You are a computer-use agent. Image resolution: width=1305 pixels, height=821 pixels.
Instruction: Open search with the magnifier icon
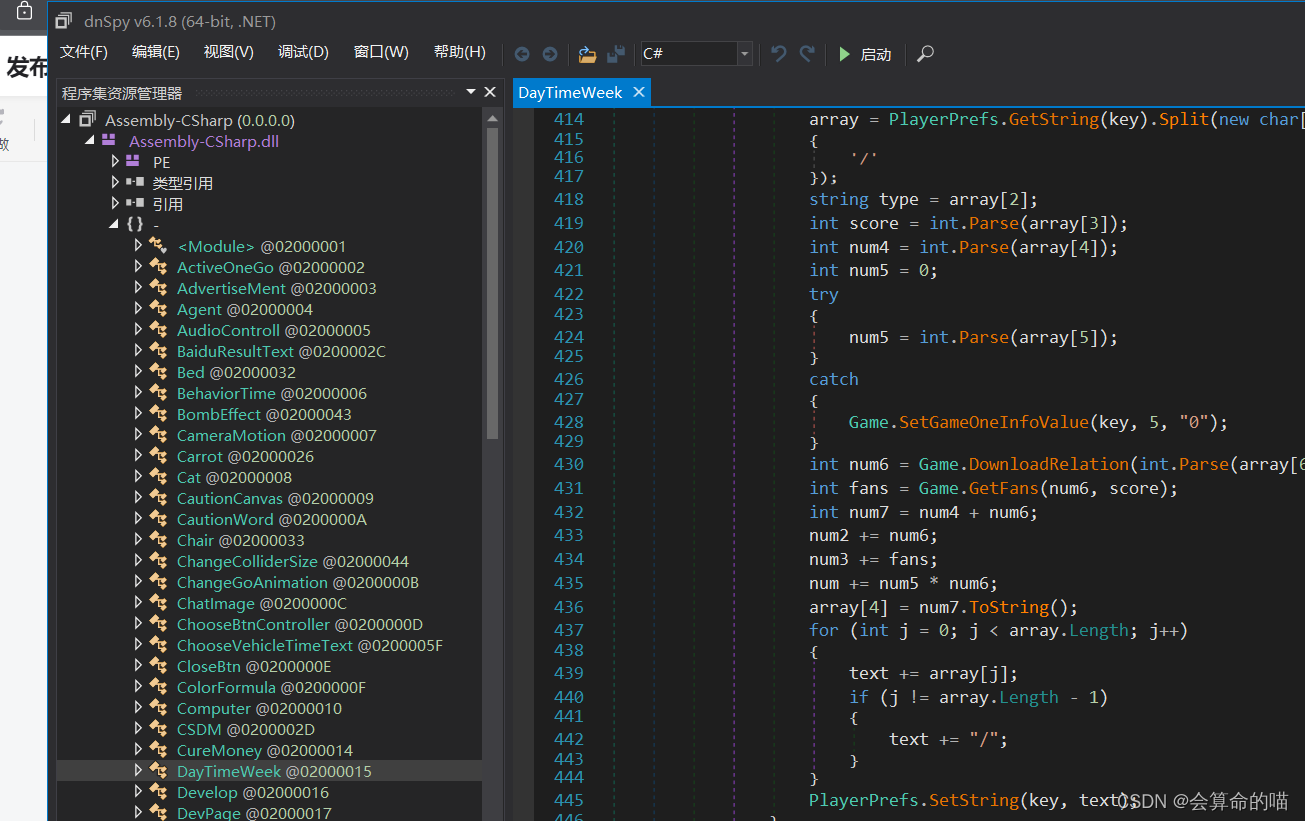click(x=925, y=54)
